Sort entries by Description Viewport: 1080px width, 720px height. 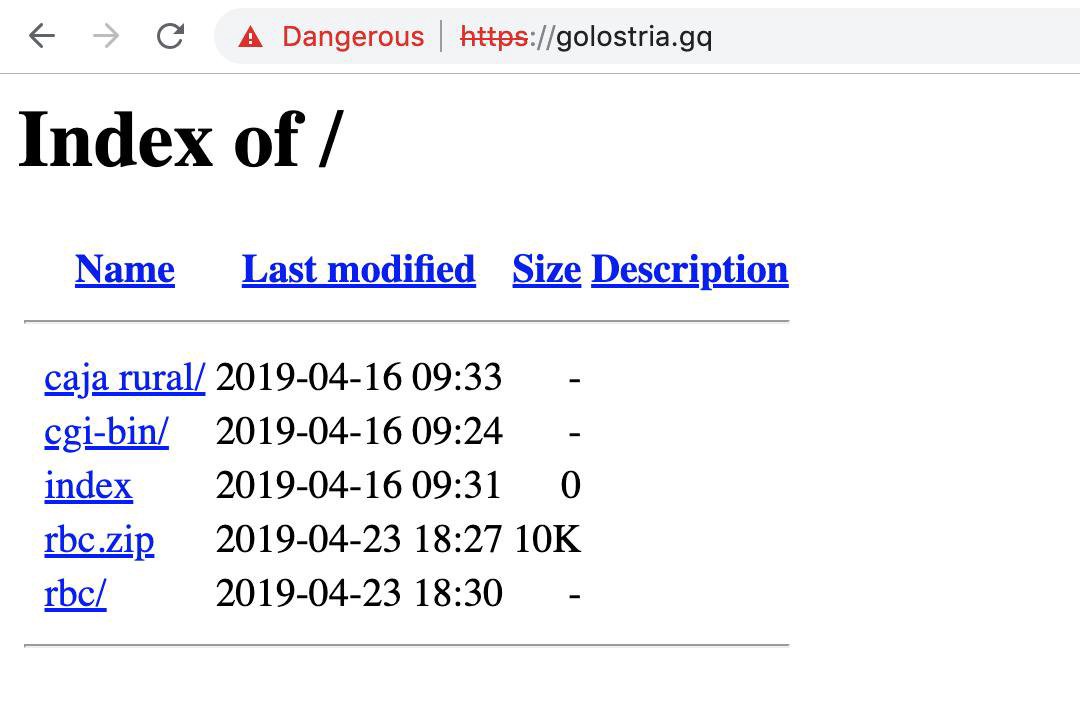(689, 269)
